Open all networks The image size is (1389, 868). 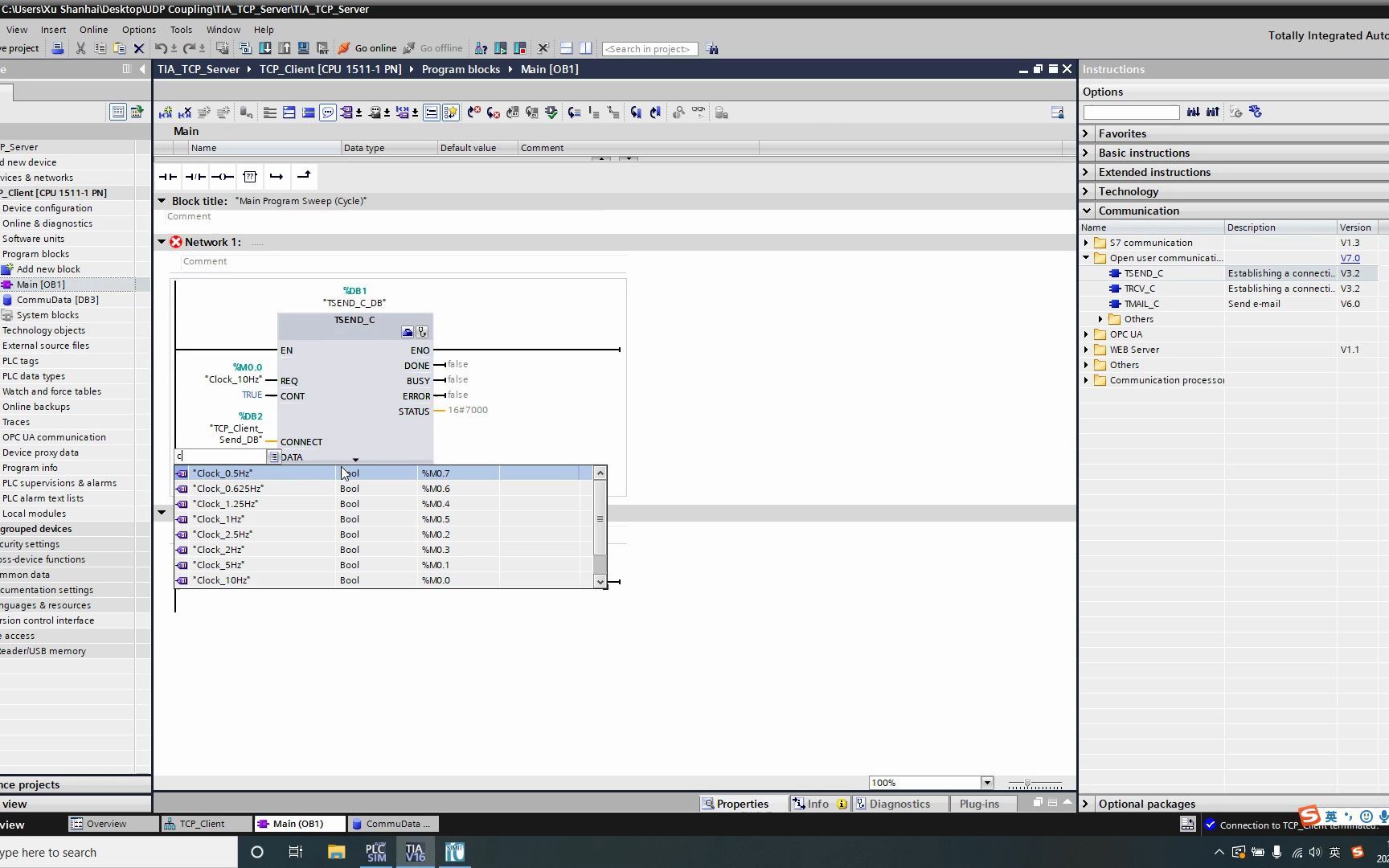click(289, 113)
